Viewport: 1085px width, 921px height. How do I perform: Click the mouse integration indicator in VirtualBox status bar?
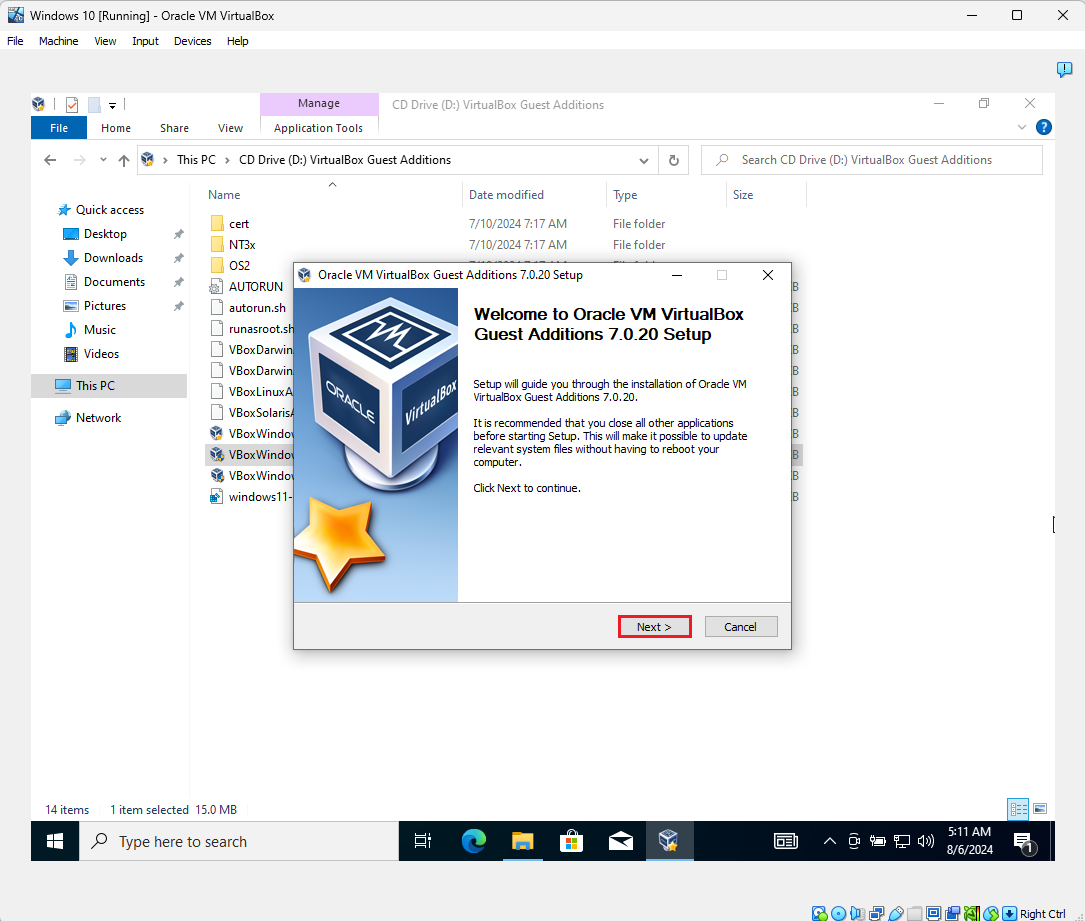point(991,913)
